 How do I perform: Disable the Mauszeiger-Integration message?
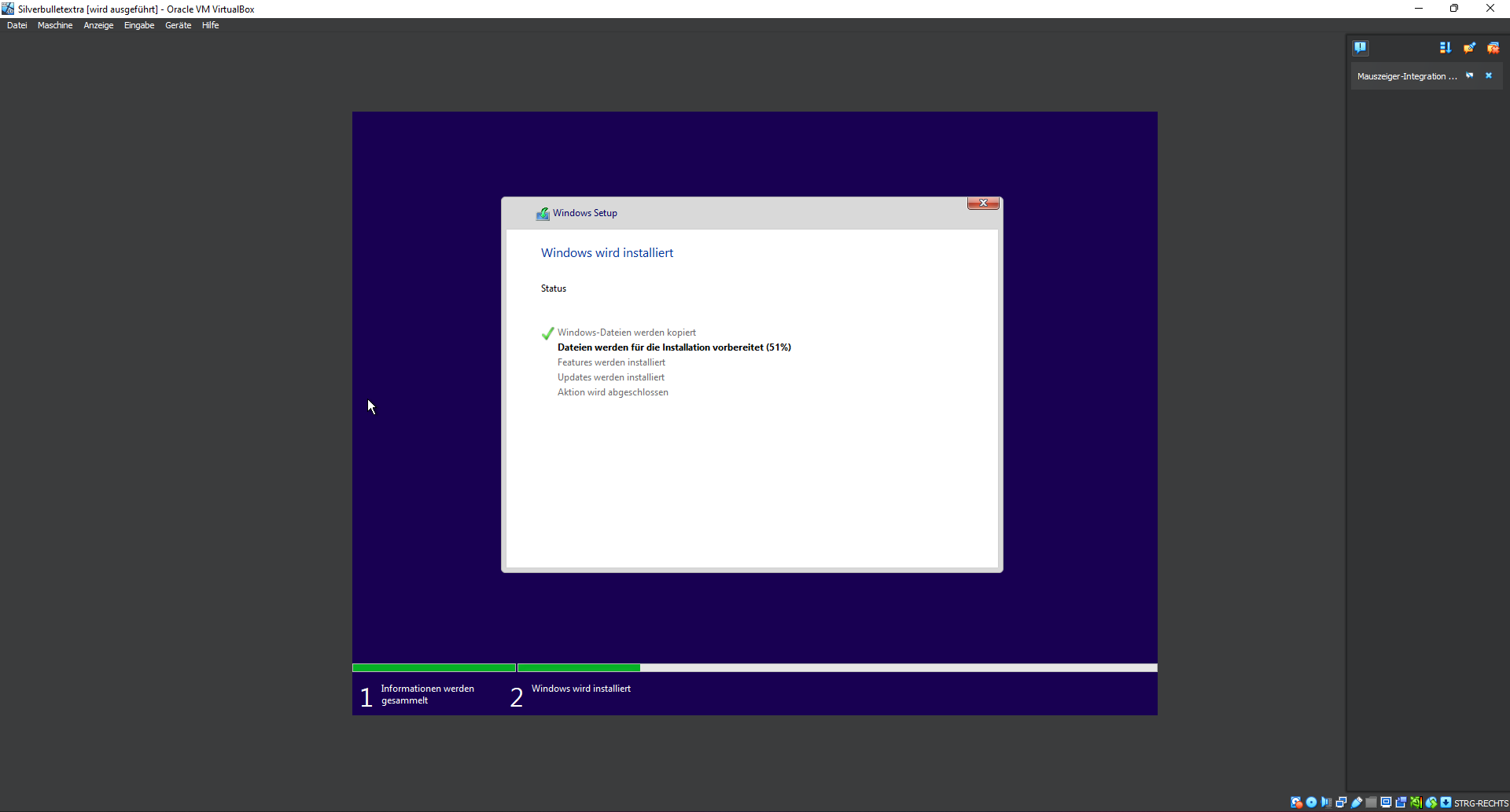[x=1469, y=76]
